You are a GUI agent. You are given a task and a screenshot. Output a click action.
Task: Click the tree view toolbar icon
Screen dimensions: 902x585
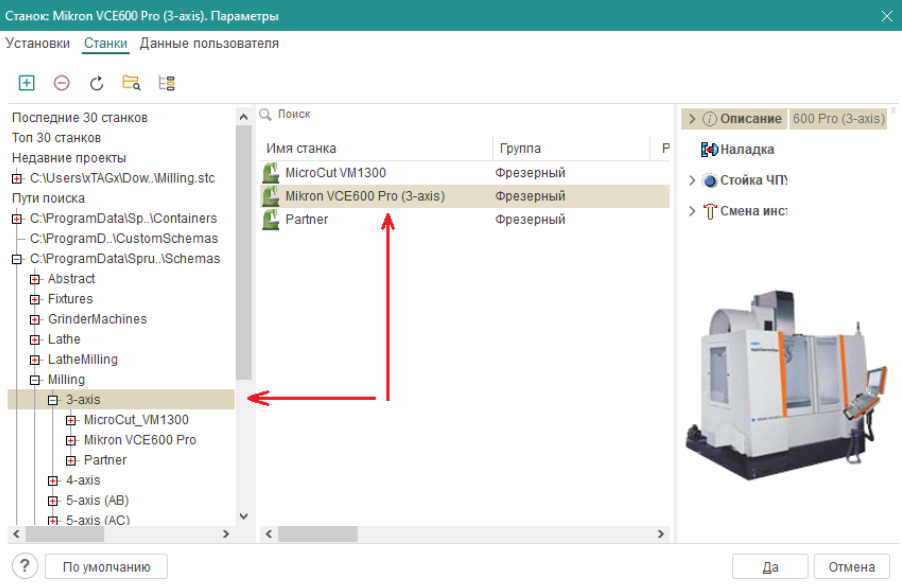[166, 83]
